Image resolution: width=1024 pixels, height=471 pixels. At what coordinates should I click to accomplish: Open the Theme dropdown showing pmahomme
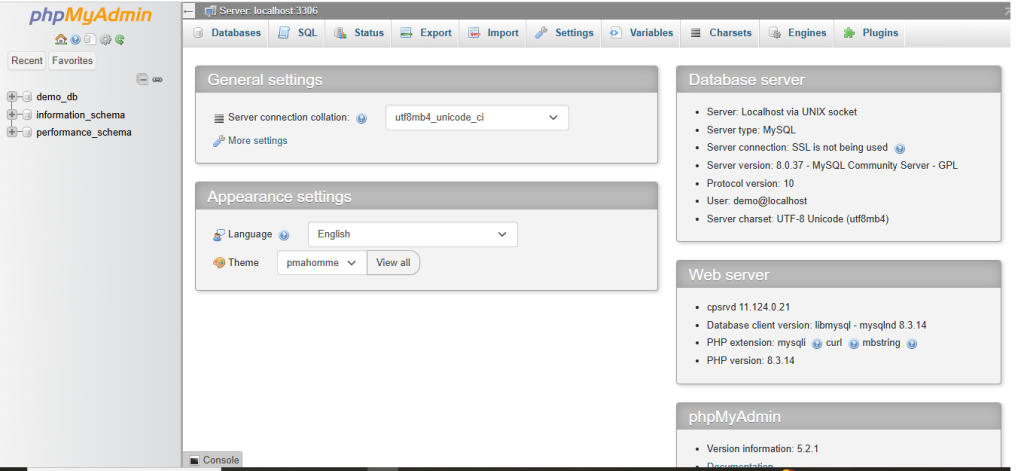322,263
